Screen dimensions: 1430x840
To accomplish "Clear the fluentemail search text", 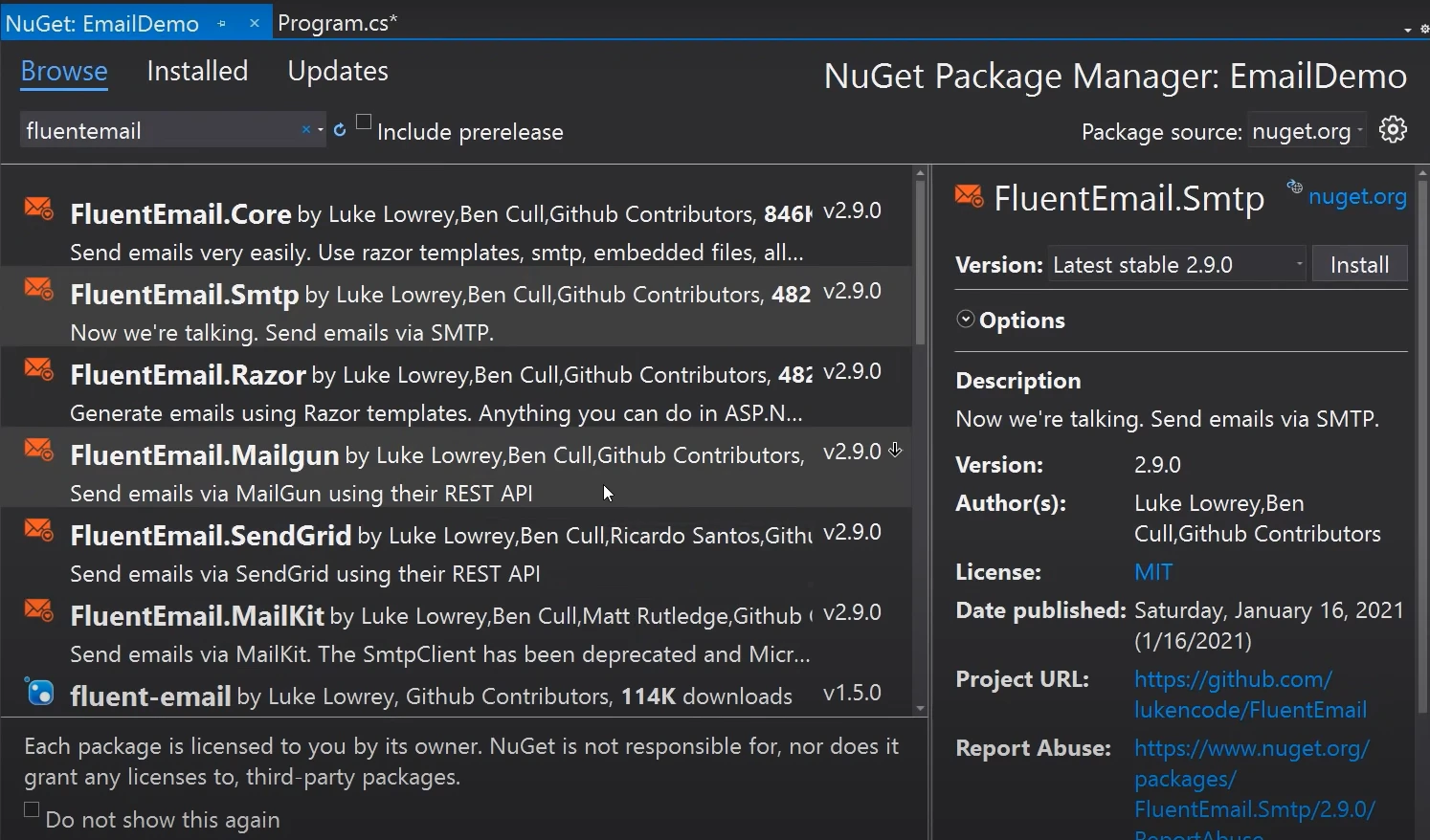I will coord(305,129).
